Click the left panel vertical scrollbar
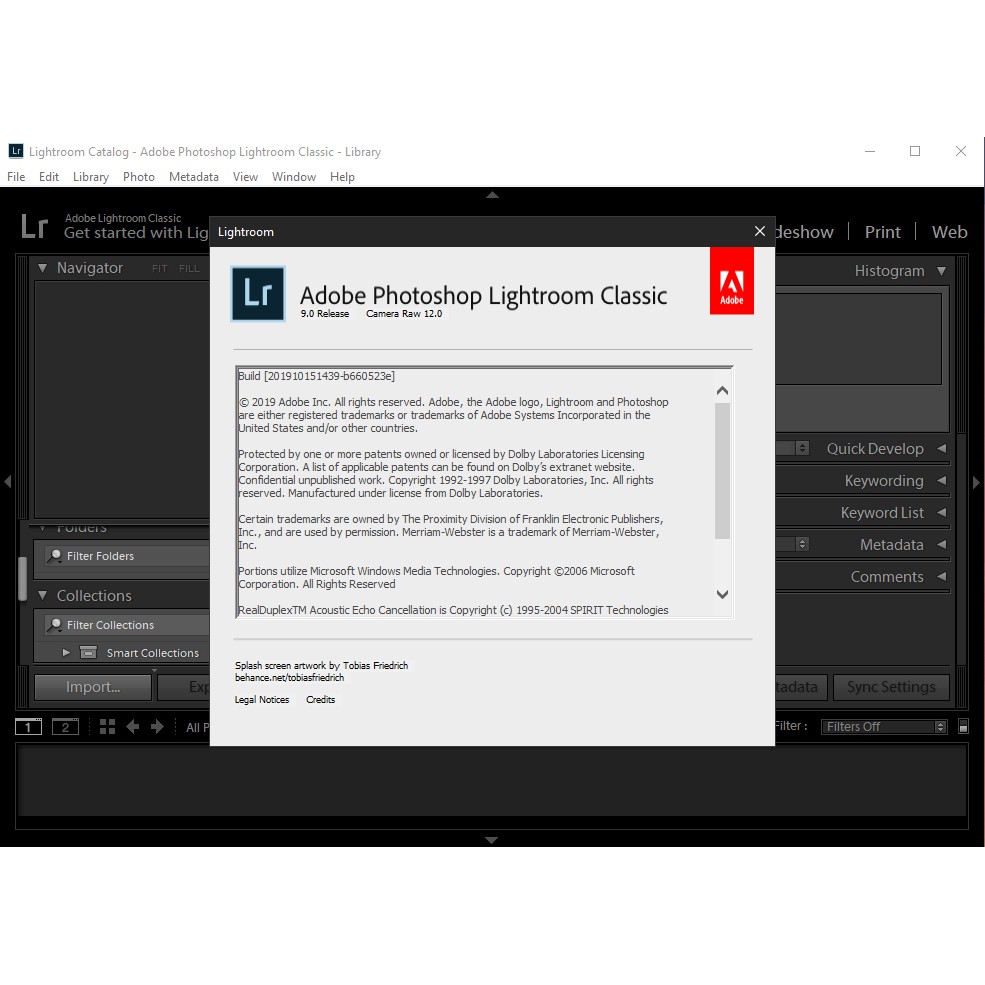 pos(23,579)
